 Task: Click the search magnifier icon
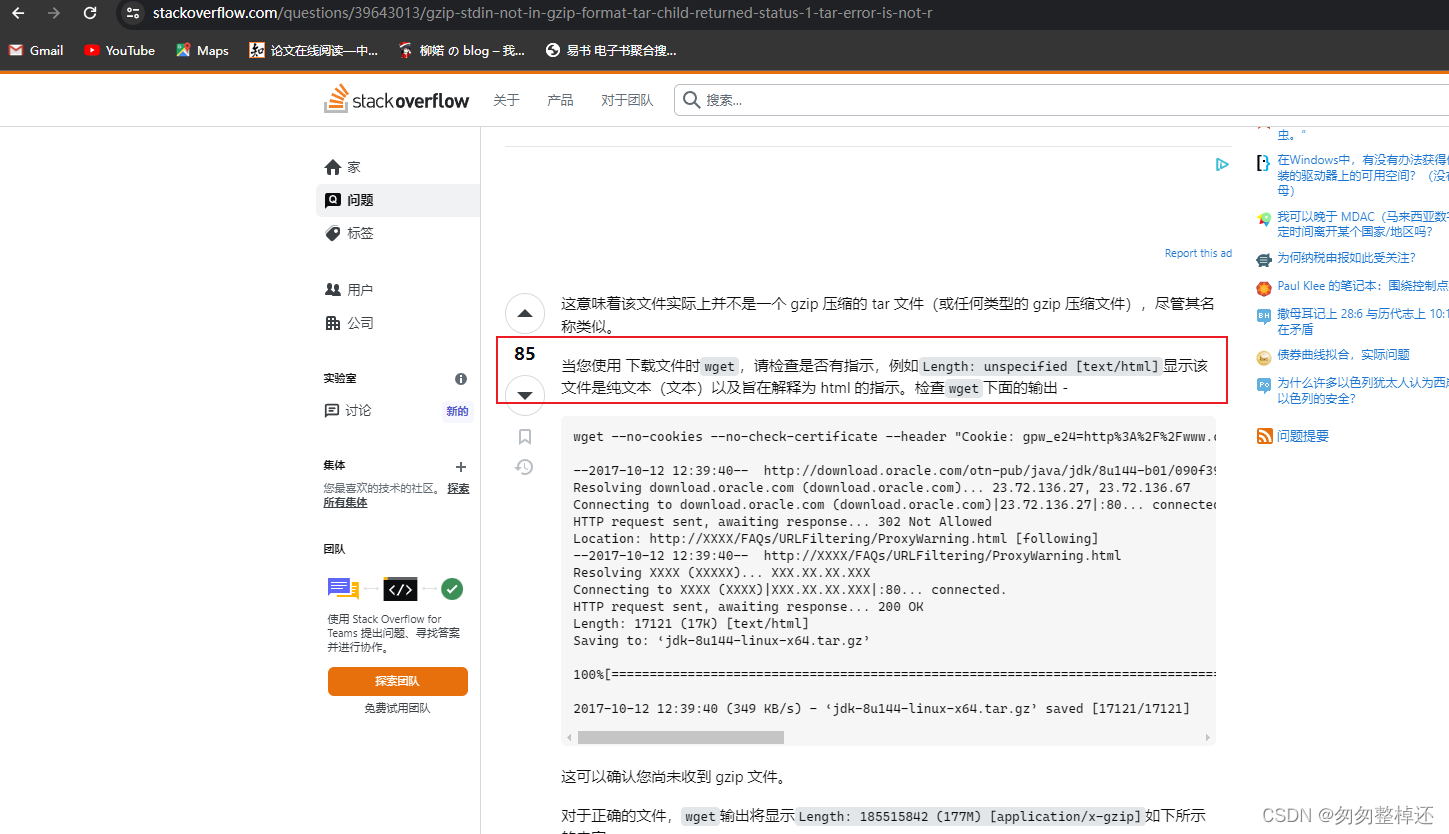[691, 99]
